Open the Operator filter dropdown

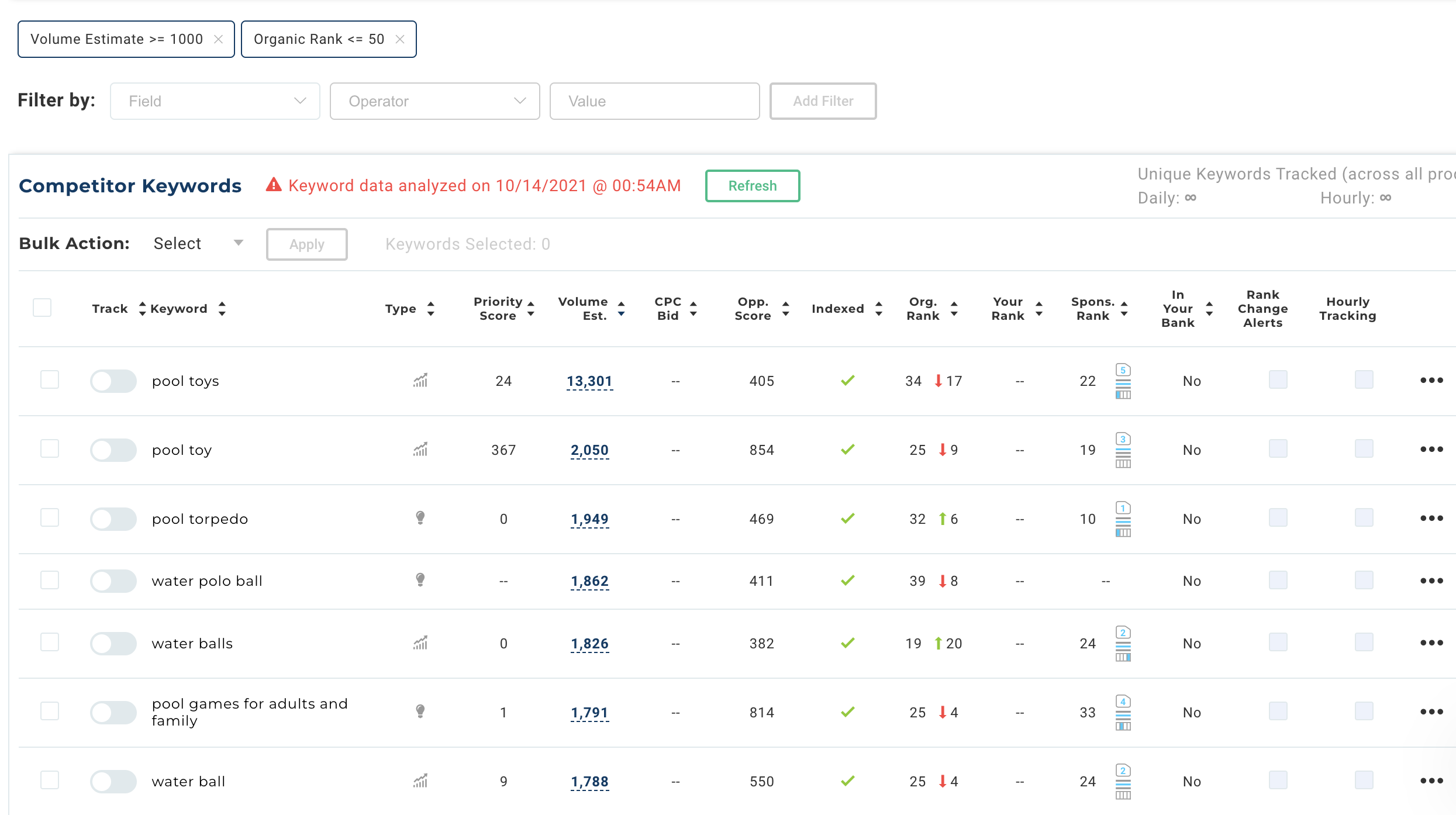[x=434, y=101]
